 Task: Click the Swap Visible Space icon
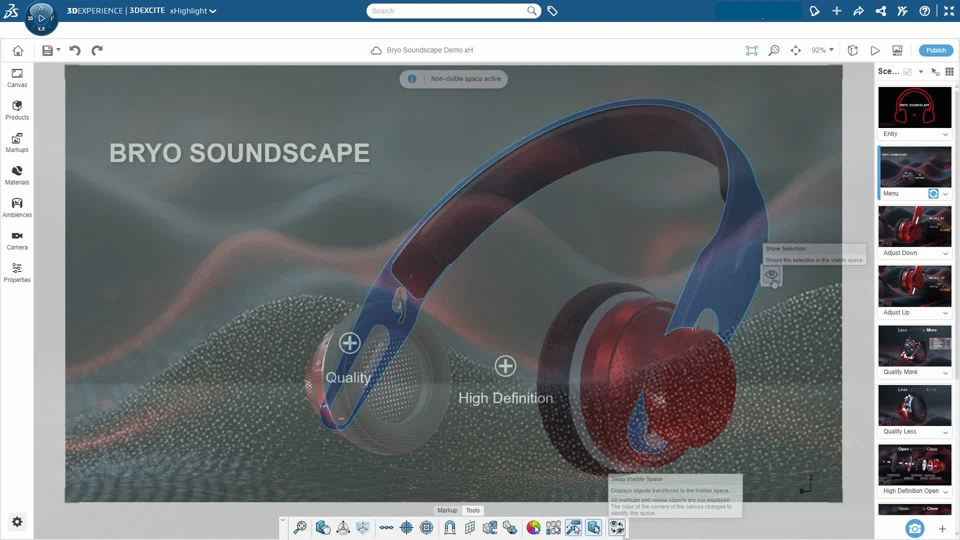click(x=617, y=527)
